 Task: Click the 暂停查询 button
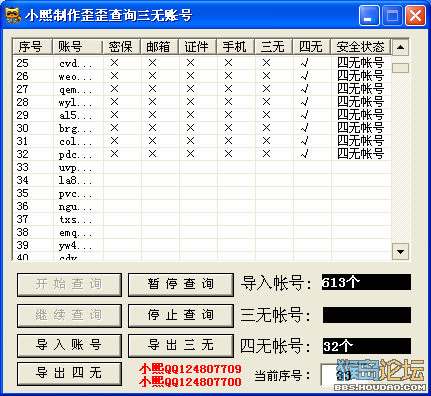(181, 285)
